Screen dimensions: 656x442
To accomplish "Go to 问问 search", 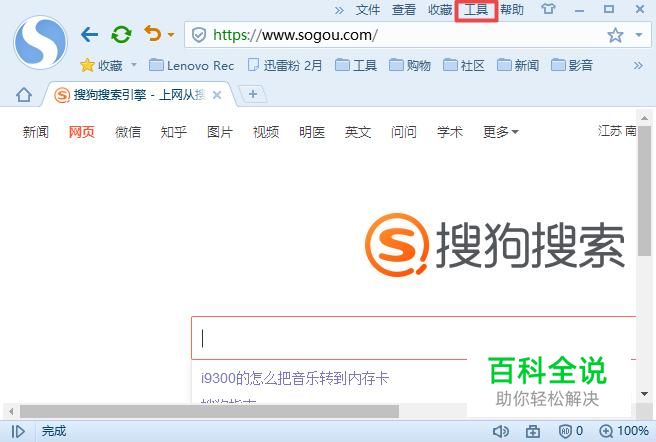I will tap(404, 132).
